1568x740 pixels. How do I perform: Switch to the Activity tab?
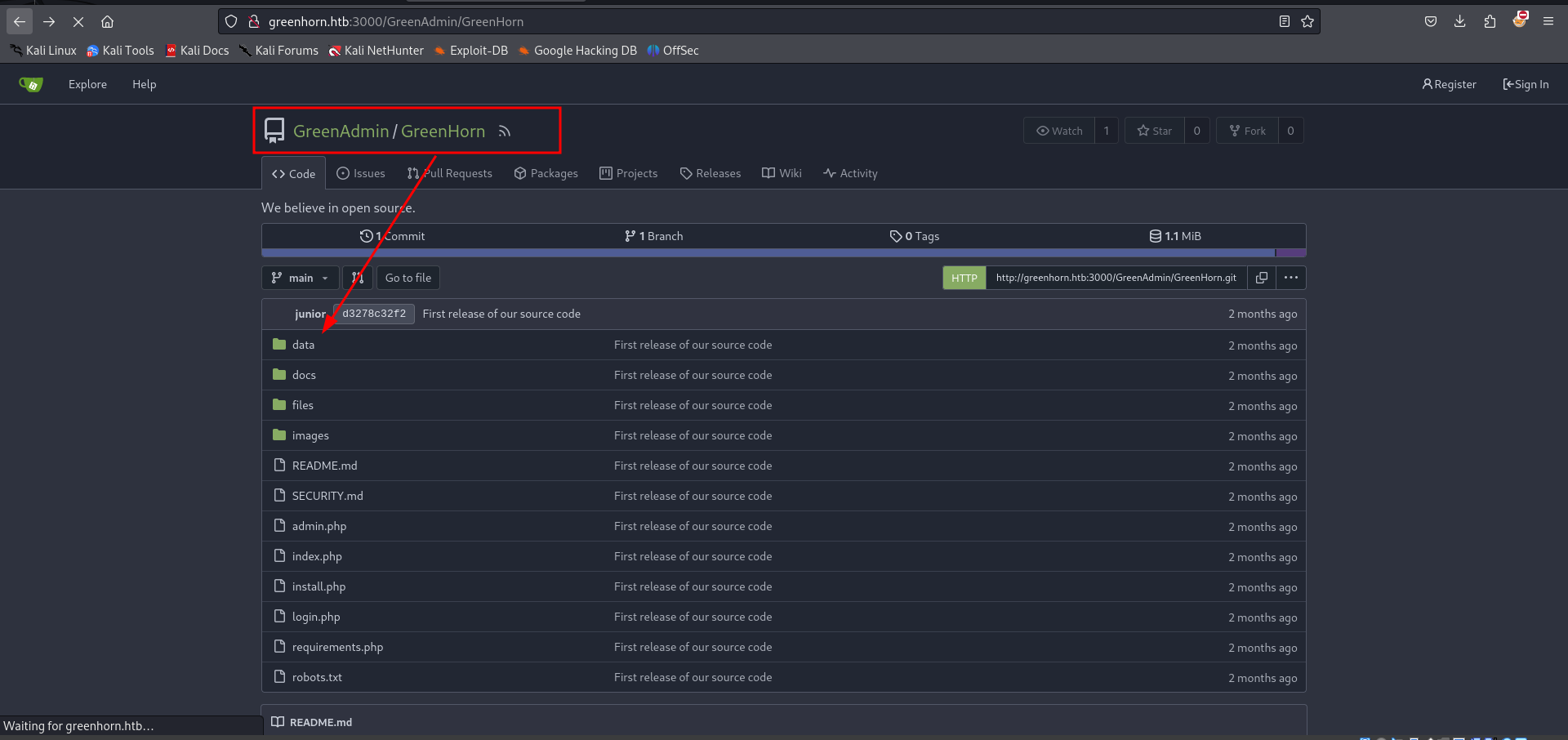pos(850,173)
